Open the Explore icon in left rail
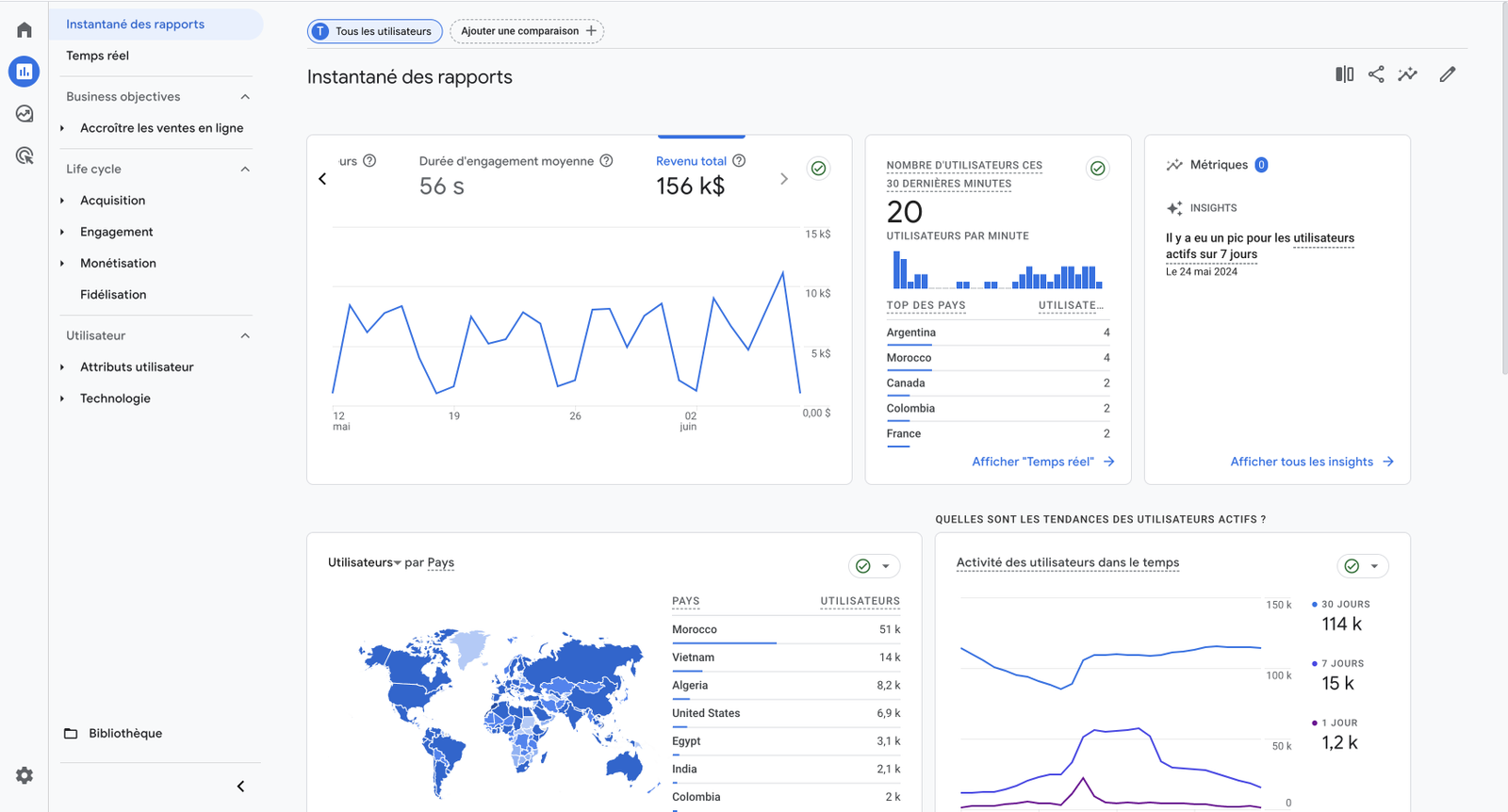The height and width of the screenshot is (812, 1508). pos(25,114)
